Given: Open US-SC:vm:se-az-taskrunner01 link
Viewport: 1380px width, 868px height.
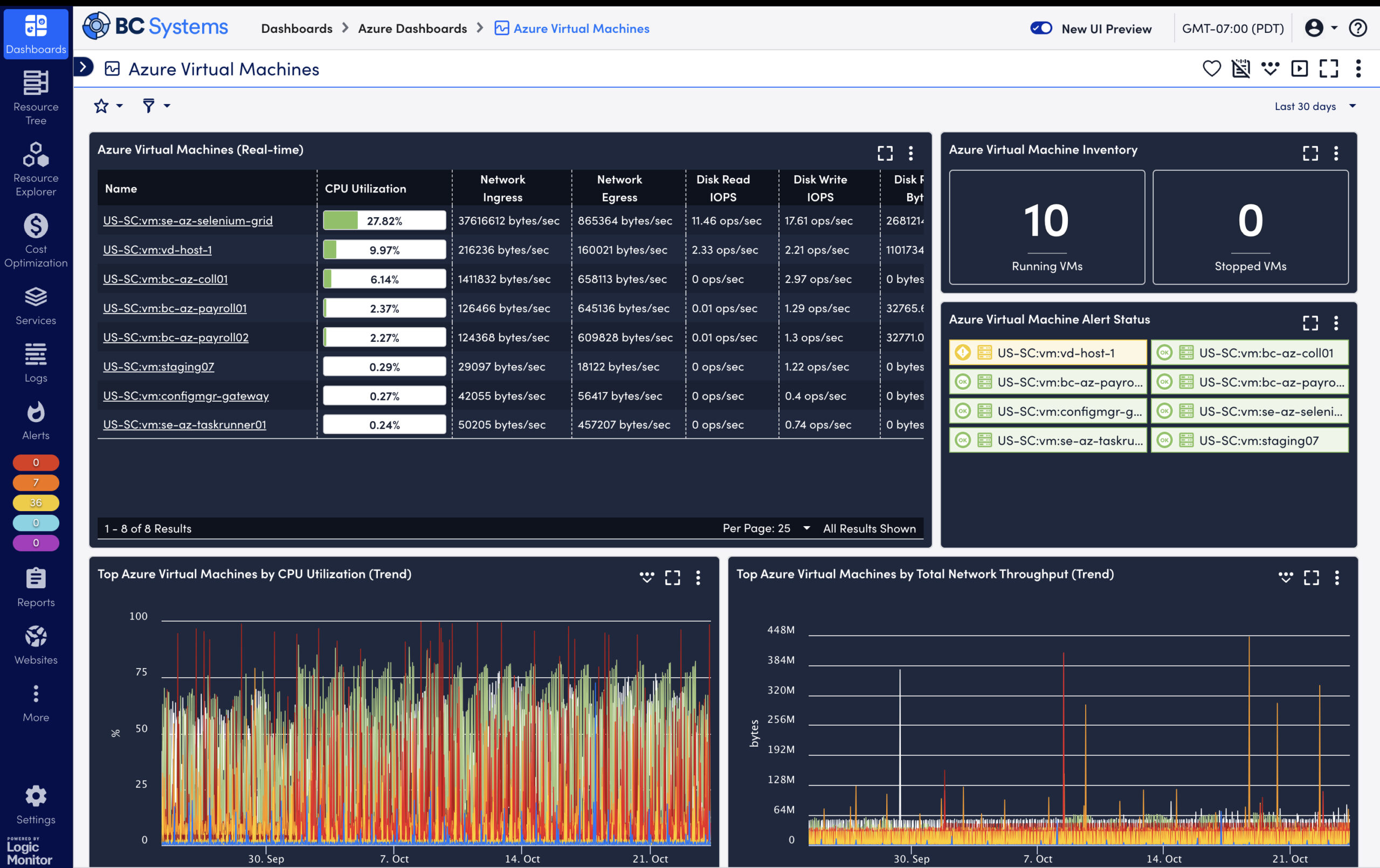Looking at the screenshot, I should point(184,424).
